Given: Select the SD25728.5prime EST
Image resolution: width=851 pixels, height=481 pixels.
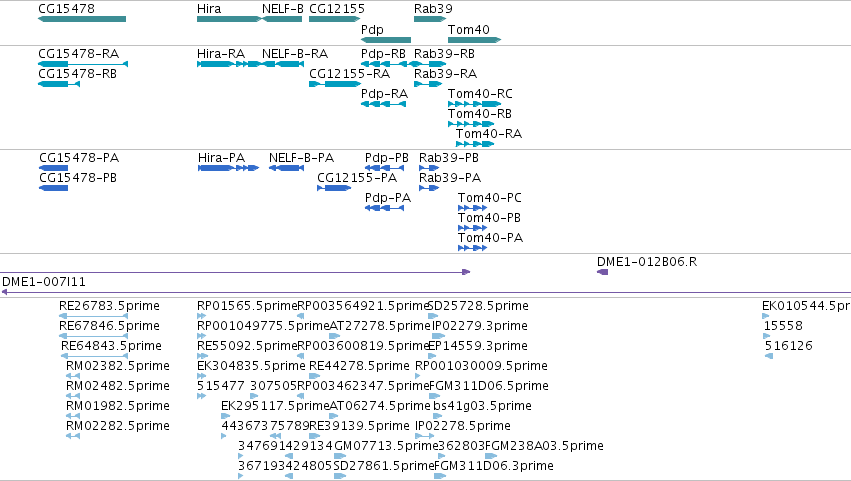Looking at the screenshot, I should click(433, 316).
